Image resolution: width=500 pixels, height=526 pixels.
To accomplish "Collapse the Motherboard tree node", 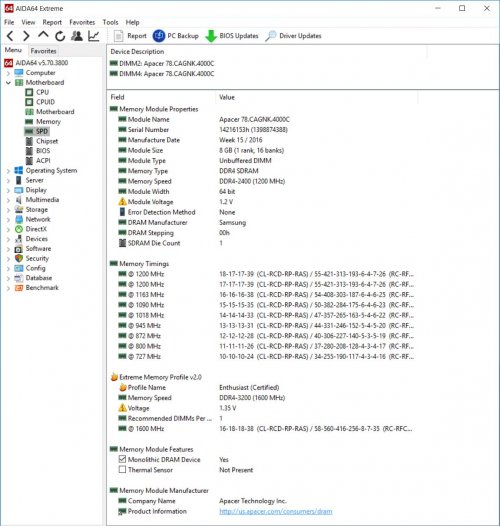I will (x=8, y=83).
